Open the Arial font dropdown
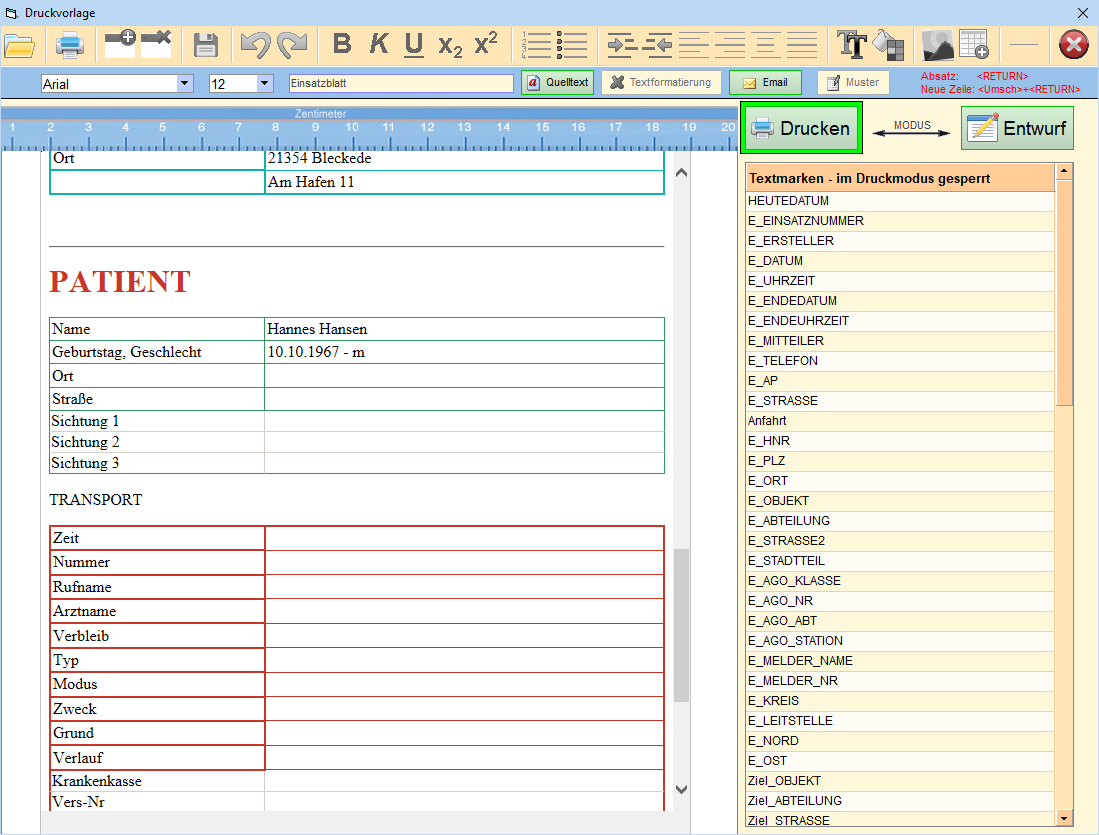The width and height of the screenshot is (1099, 835). click(184, 84)
